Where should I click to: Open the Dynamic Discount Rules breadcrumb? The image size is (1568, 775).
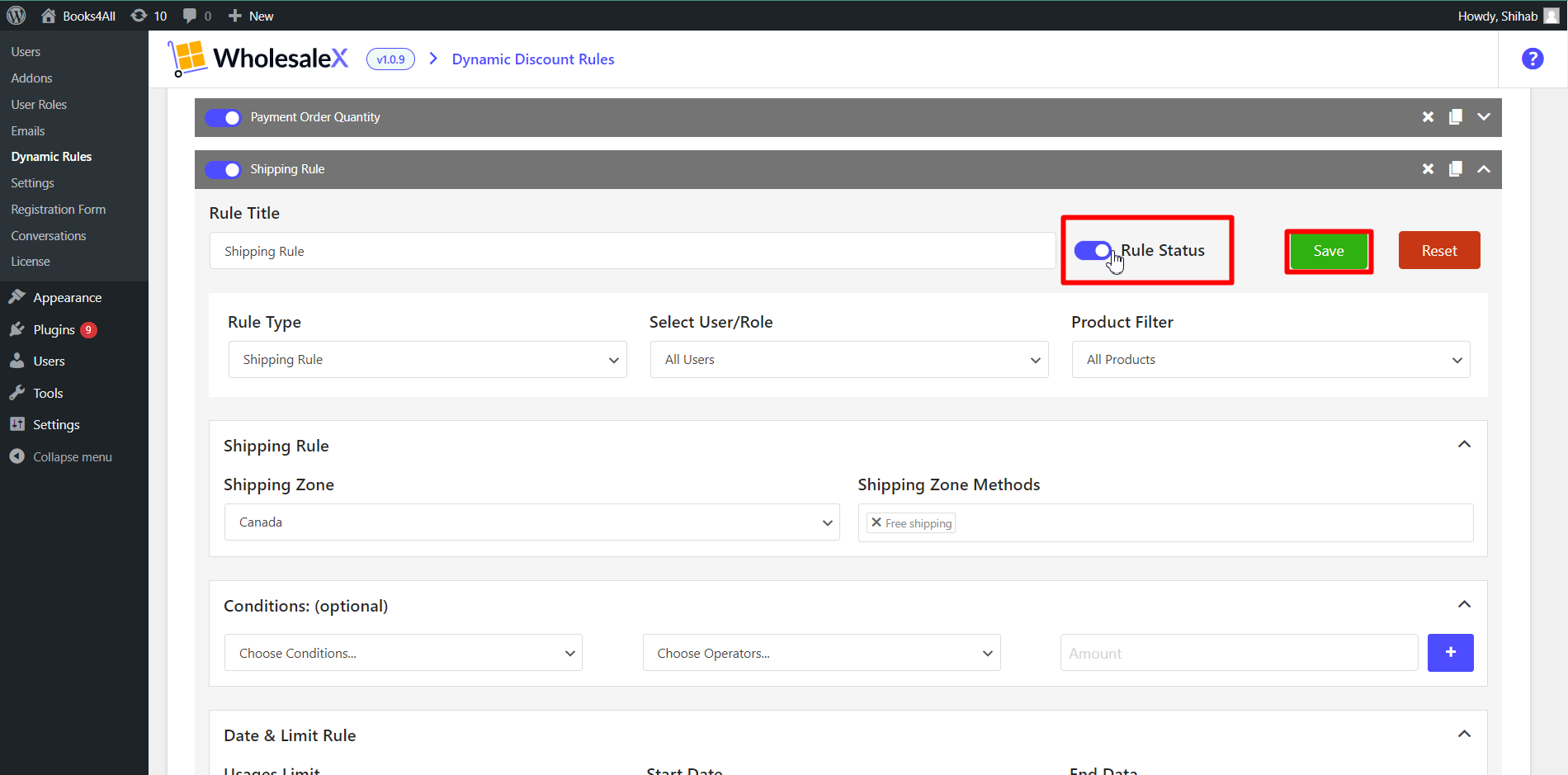pos(533,59)
